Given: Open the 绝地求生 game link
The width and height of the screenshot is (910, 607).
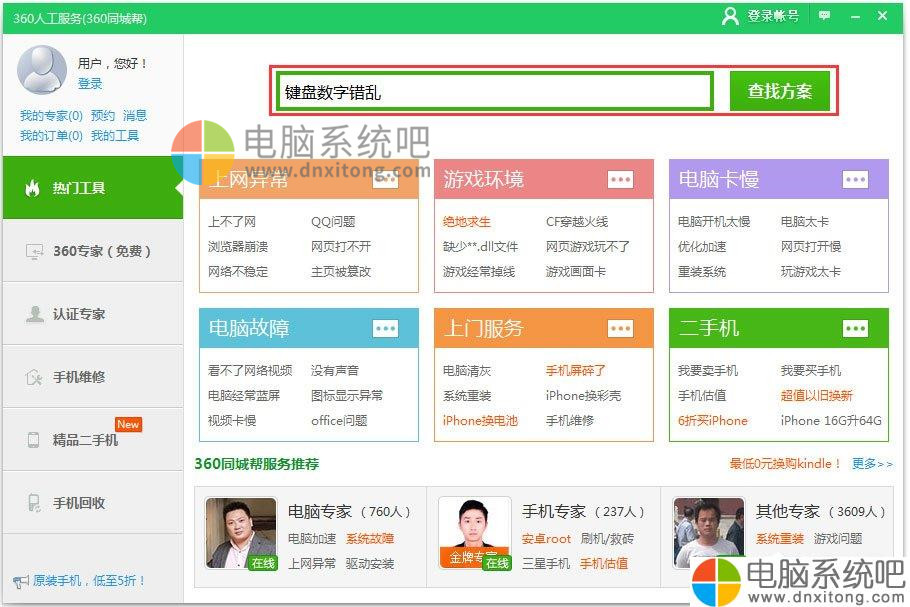Looking at the screenshot, I should [467, 222].
